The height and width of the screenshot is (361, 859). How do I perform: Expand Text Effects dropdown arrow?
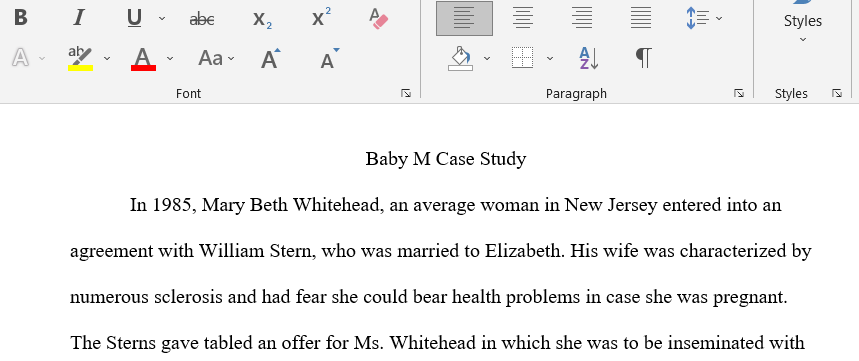(x=42, y=58)
